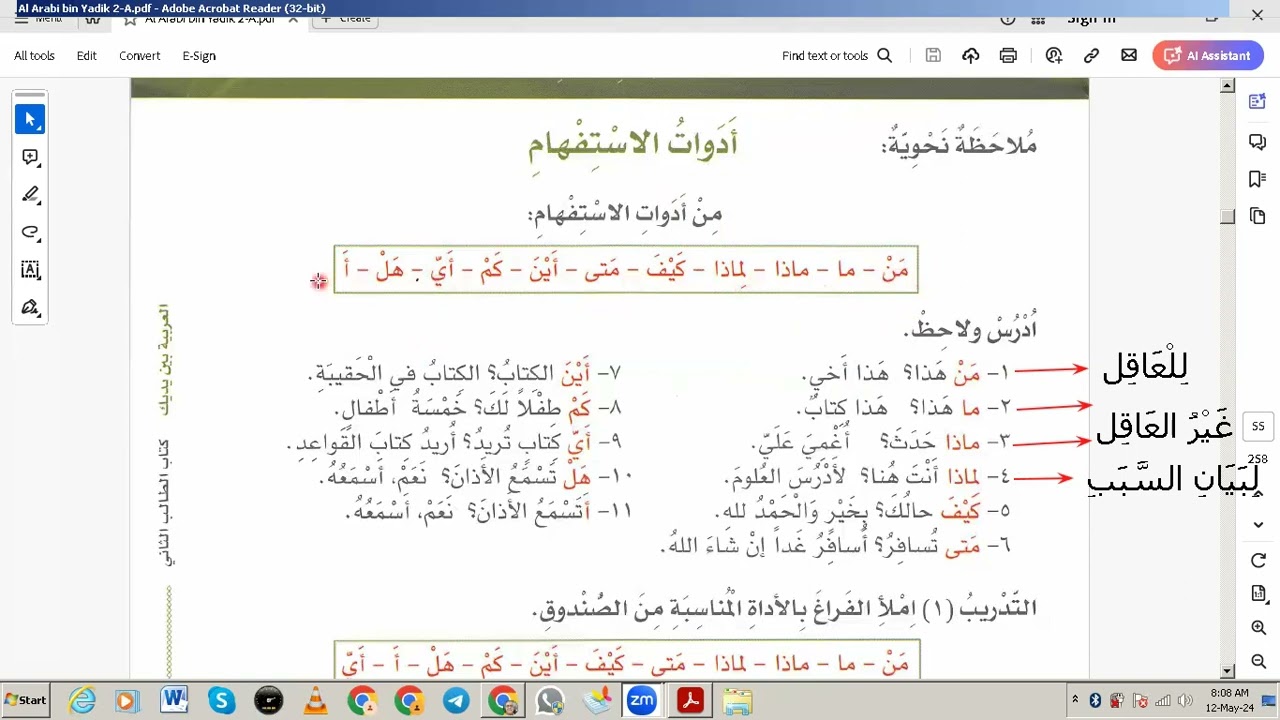This screenshot has width=1280, height=720.
Task: Open the AI panel icon in right sidebar
Action: coord(1258,101)
